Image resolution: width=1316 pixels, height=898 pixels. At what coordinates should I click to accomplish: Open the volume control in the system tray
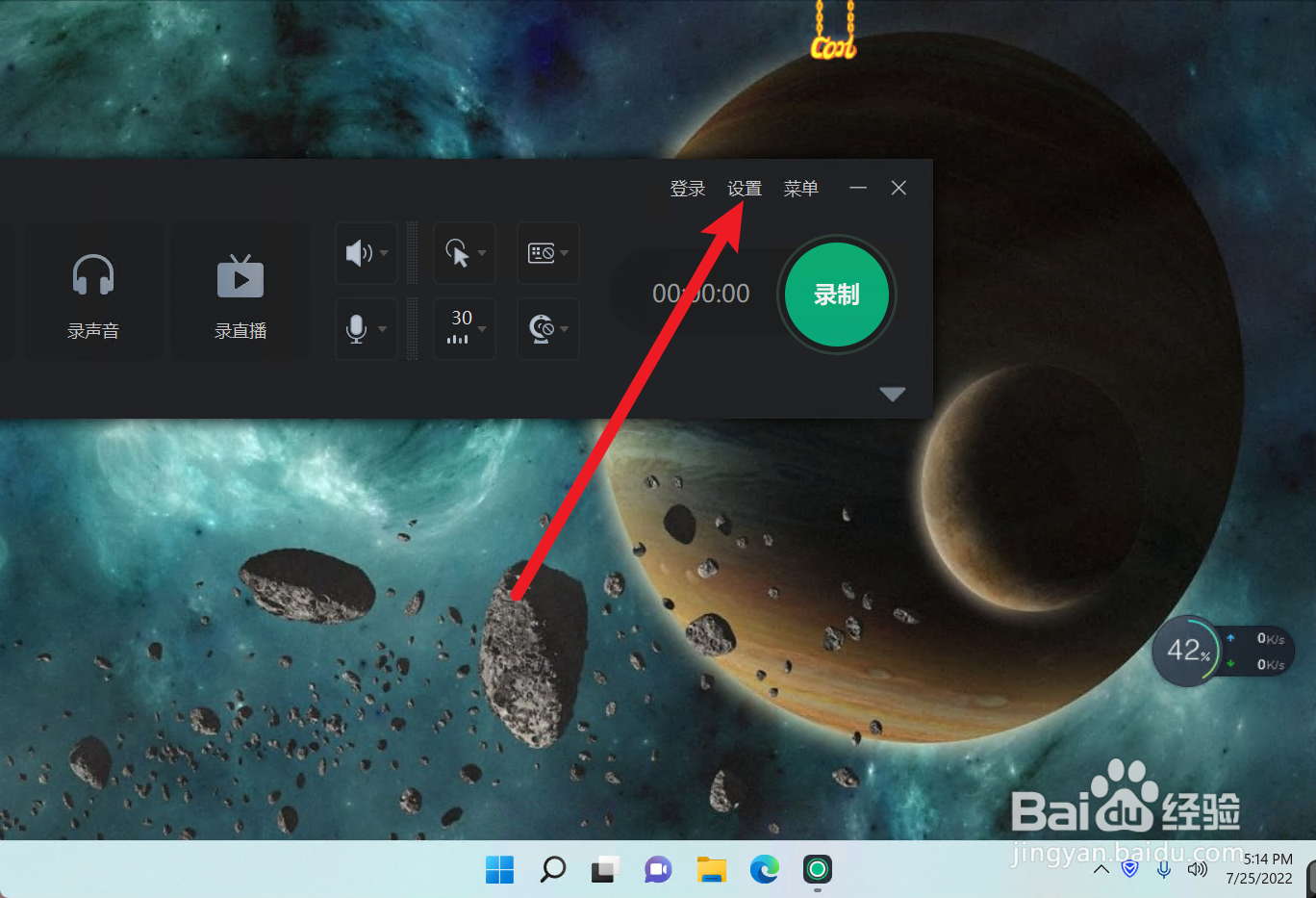(1197, 869)
